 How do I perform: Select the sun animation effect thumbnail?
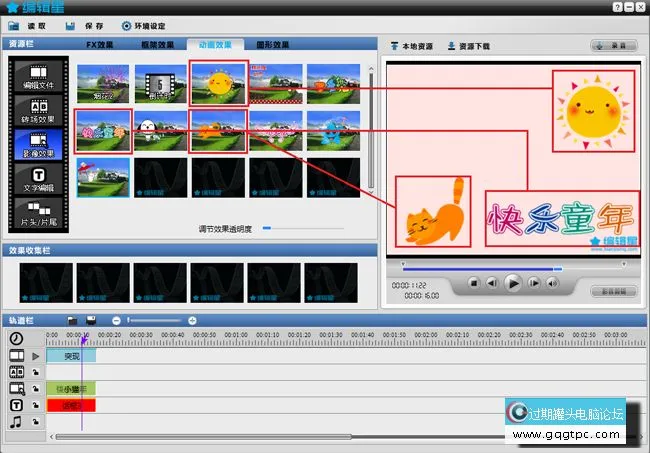(x=219, y=84)
